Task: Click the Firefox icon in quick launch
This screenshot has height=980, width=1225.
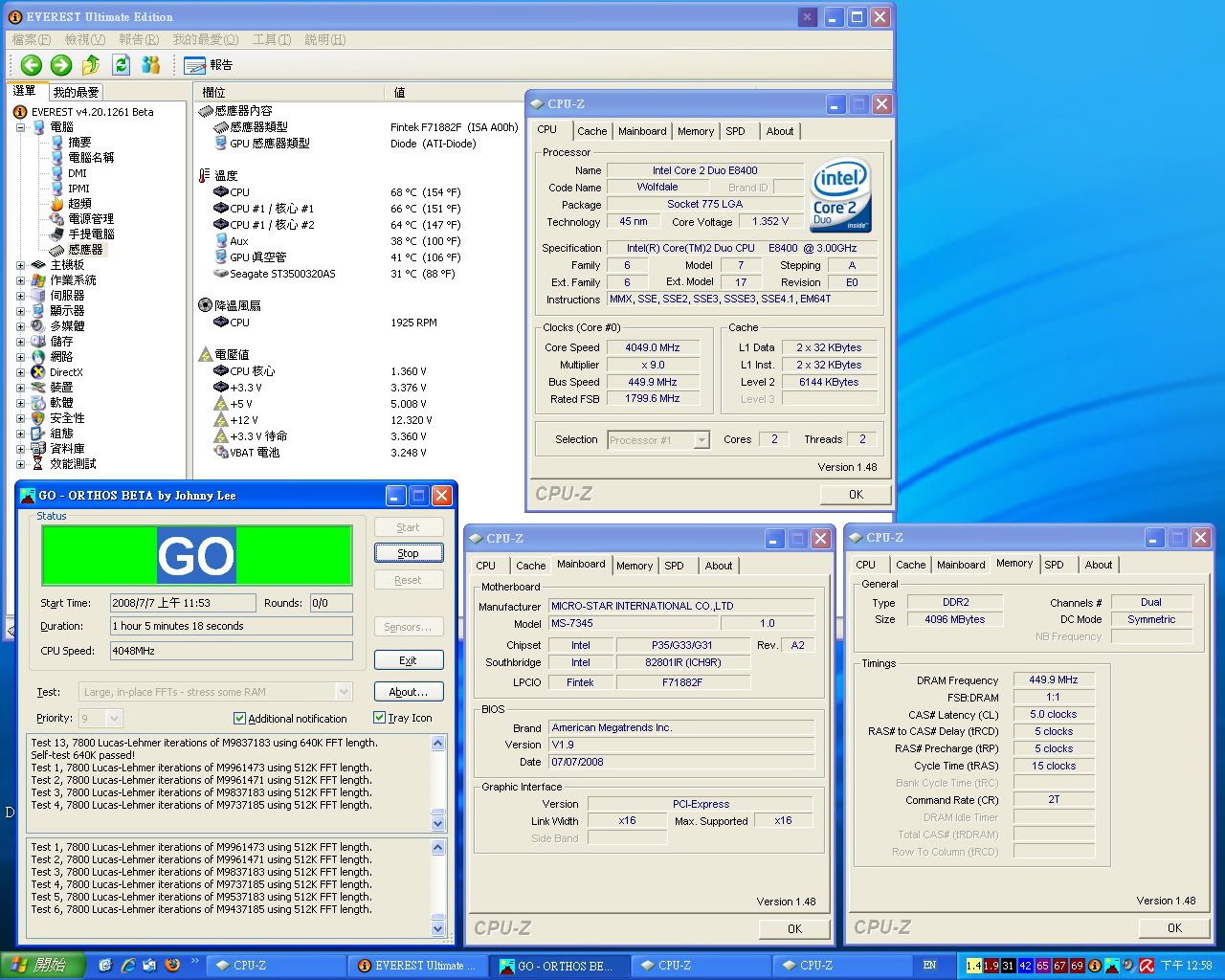Action: pos(172,966)
